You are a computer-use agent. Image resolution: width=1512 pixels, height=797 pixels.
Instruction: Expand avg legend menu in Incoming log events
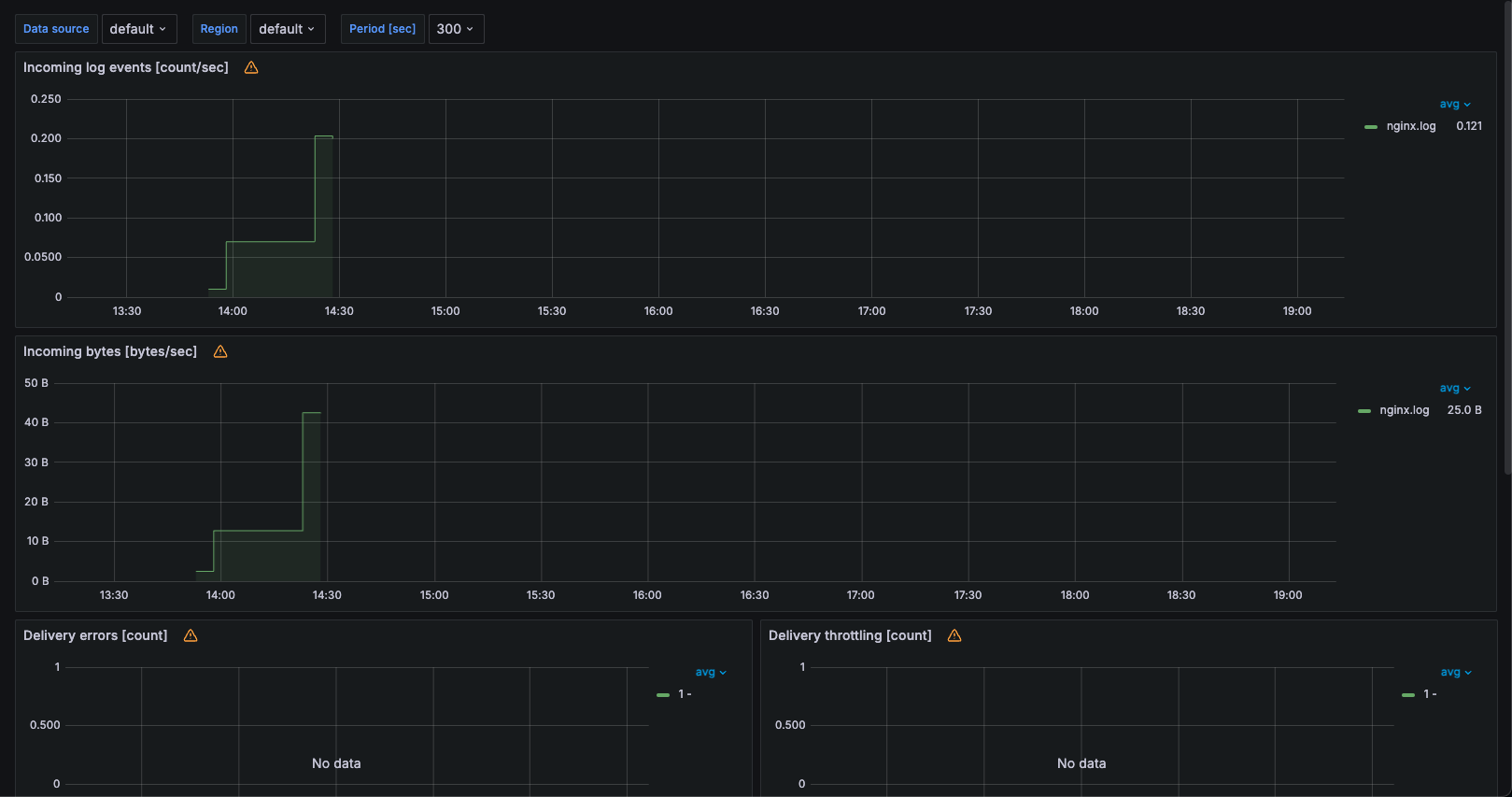[x=1455, y=104]
